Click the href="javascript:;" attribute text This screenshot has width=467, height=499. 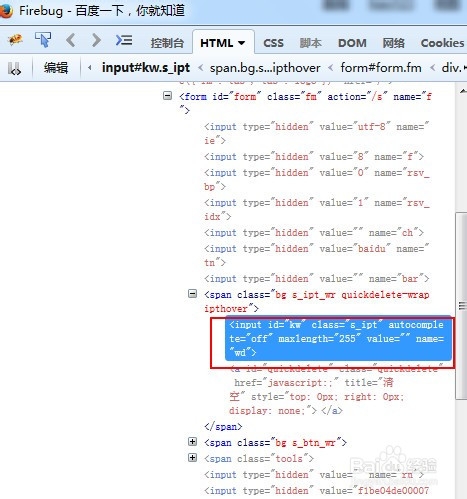(x=286, y=383)
